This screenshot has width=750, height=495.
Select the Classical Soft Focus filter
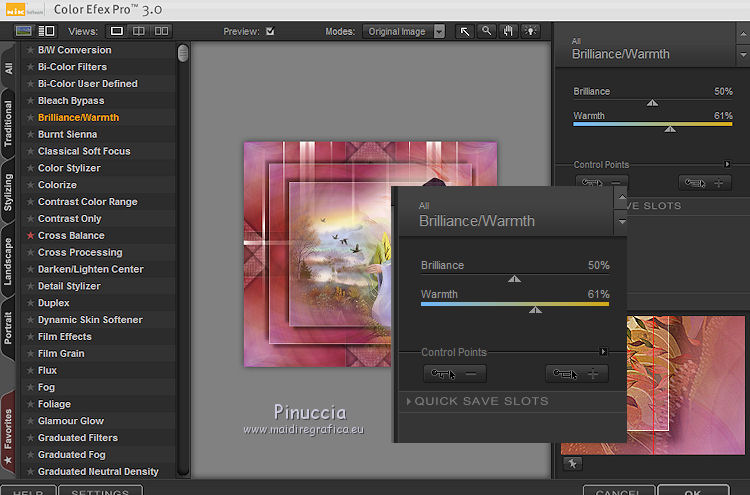84,151
